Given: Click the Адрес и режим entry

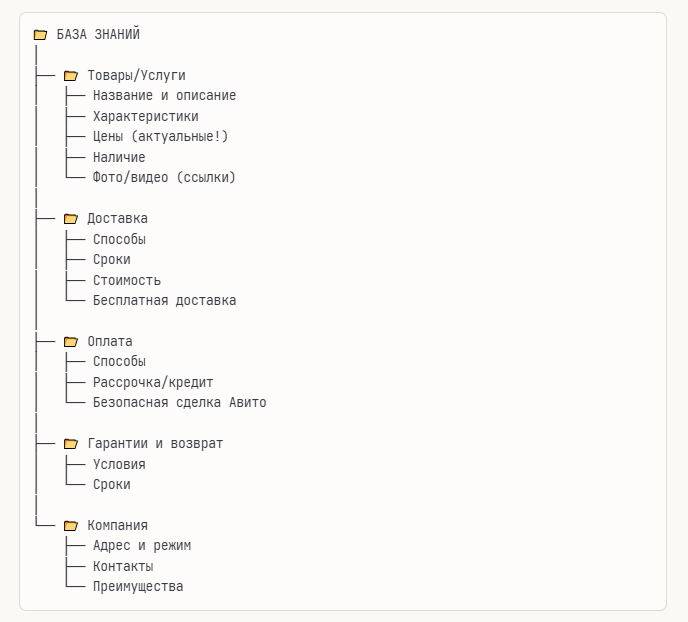Looking at the screenshot, I should [x=142, y=546].
